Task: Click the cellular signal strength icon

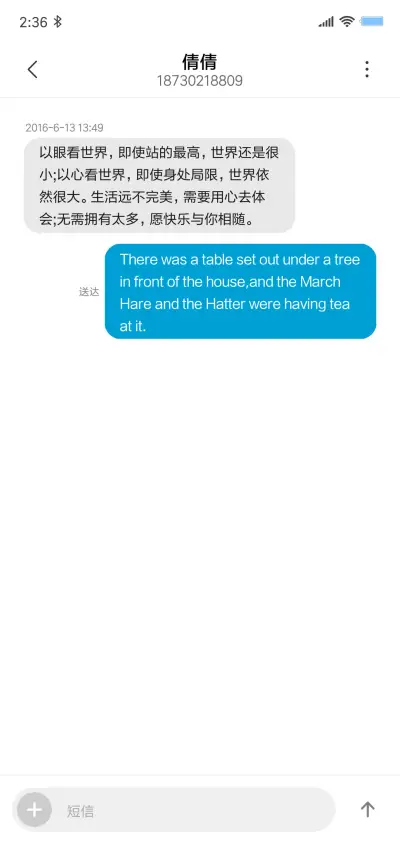Action: (326, 22)
